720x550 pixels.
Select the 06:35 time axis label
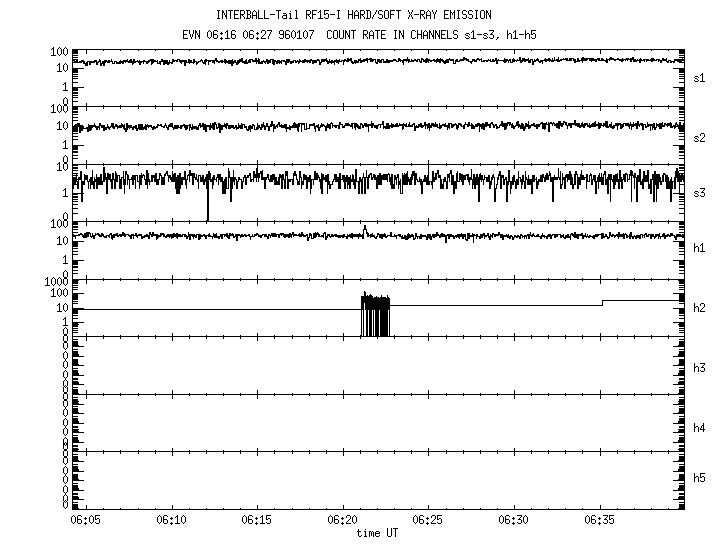coord(600,521)
